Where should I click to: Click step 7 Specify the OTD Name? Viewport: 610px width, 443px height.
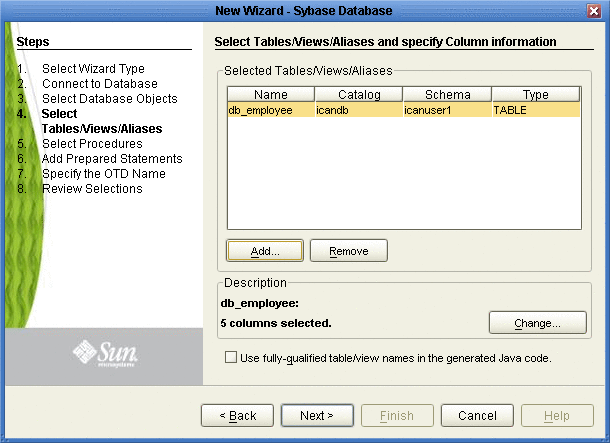click(x=104, y=173)
